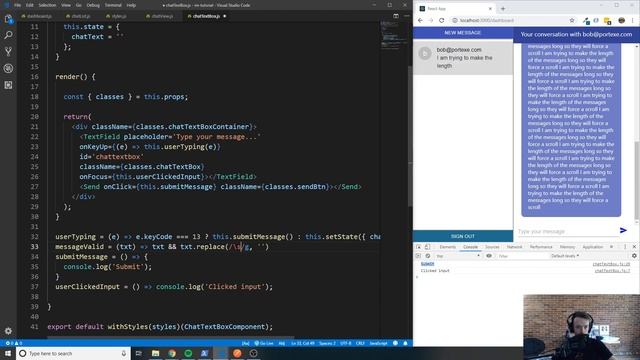Screen dimensions: 640x360
Task: Click the VS Code minimap overview
Action: click(393, 35)
